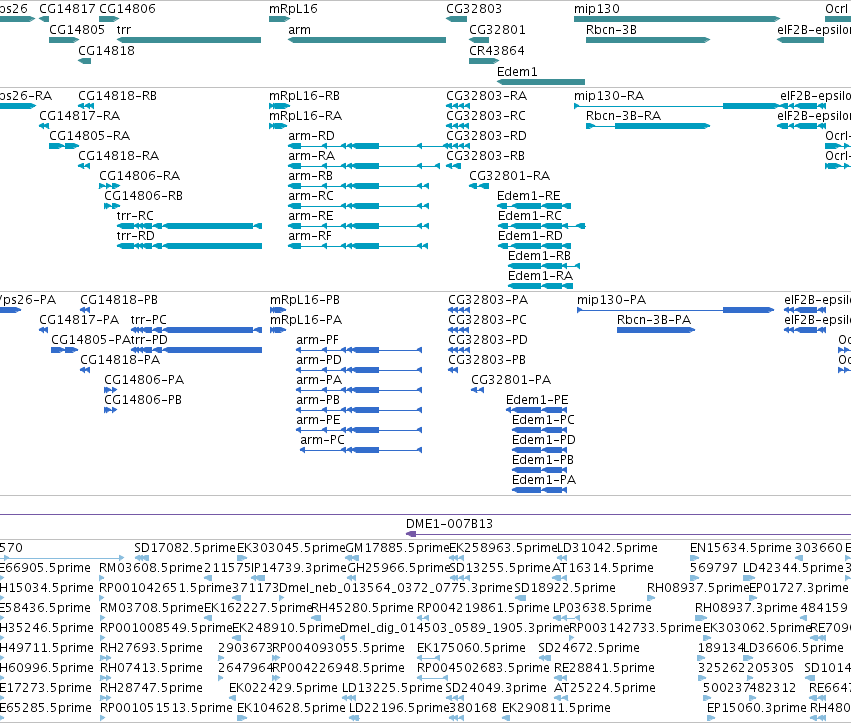This screenshot has height=723, width=851.
Task: Select the 'RH45280.5prime' EST label
Action: point(363,608)
